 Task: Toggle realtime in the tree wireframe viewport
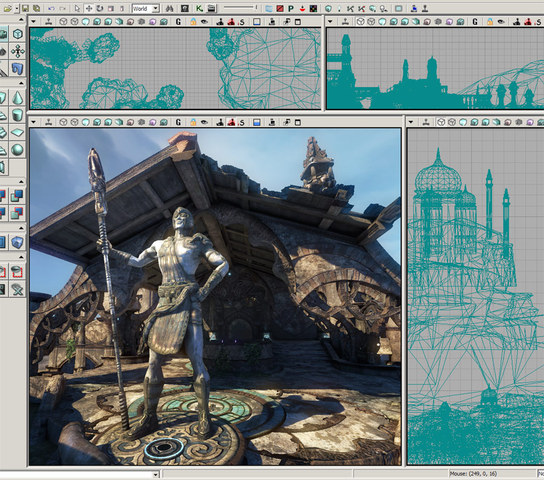[49, 22]
